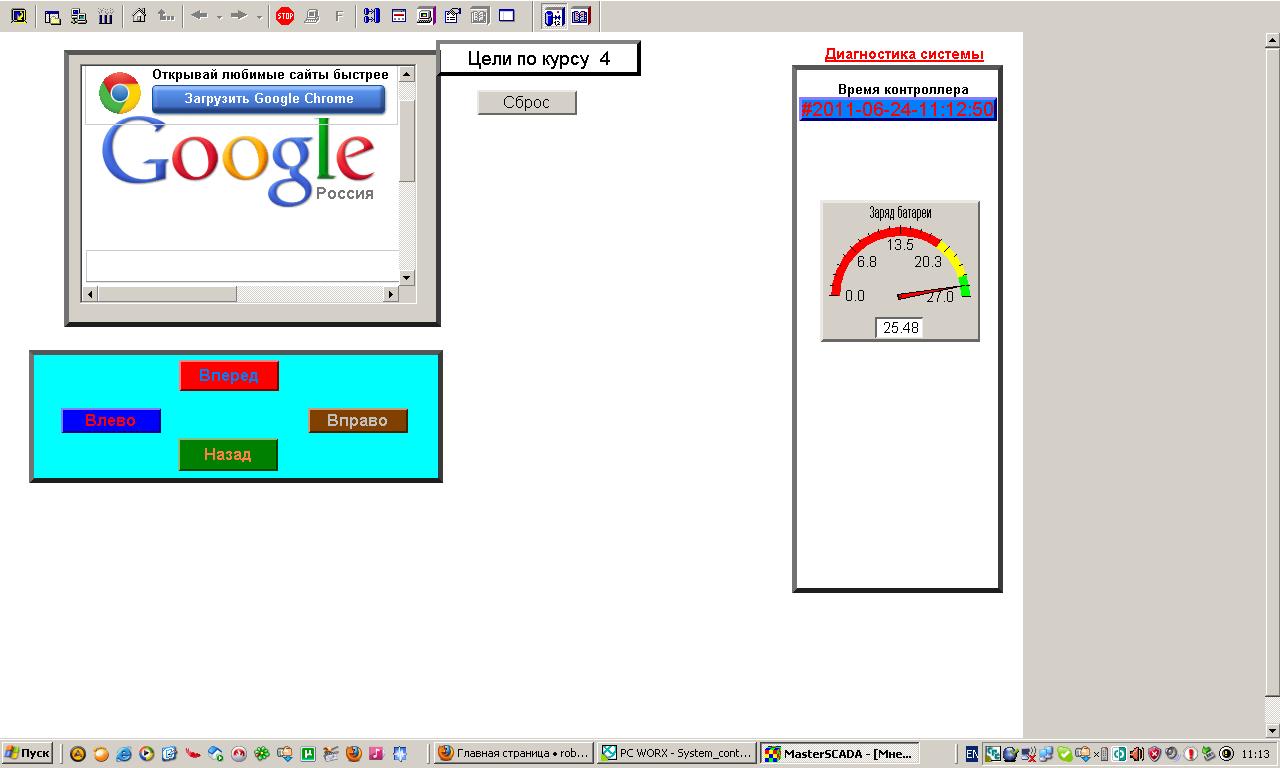Click the monitor with yellow arrow toolbar icon
Screen dimensions: 1280x768
pyautogui.click(x=18, y=16)
